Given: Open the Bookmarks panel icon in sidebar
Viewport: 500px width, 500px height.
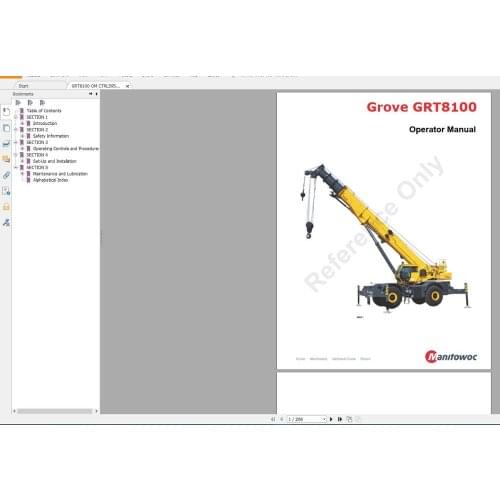Looking at the screenshot, I should coord(6,111).
